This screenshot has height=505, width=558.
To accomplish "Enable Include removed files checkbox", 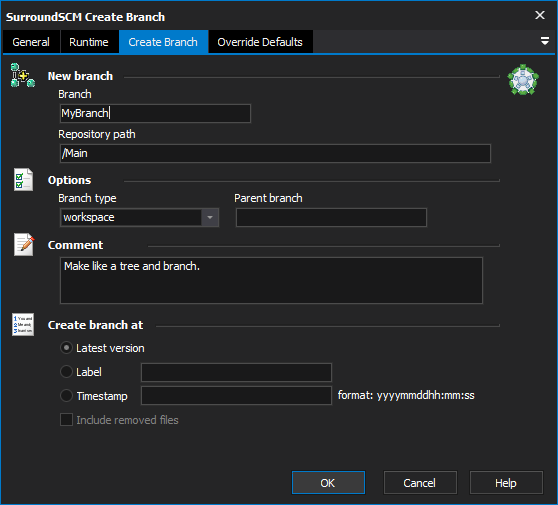I will 67,420.
